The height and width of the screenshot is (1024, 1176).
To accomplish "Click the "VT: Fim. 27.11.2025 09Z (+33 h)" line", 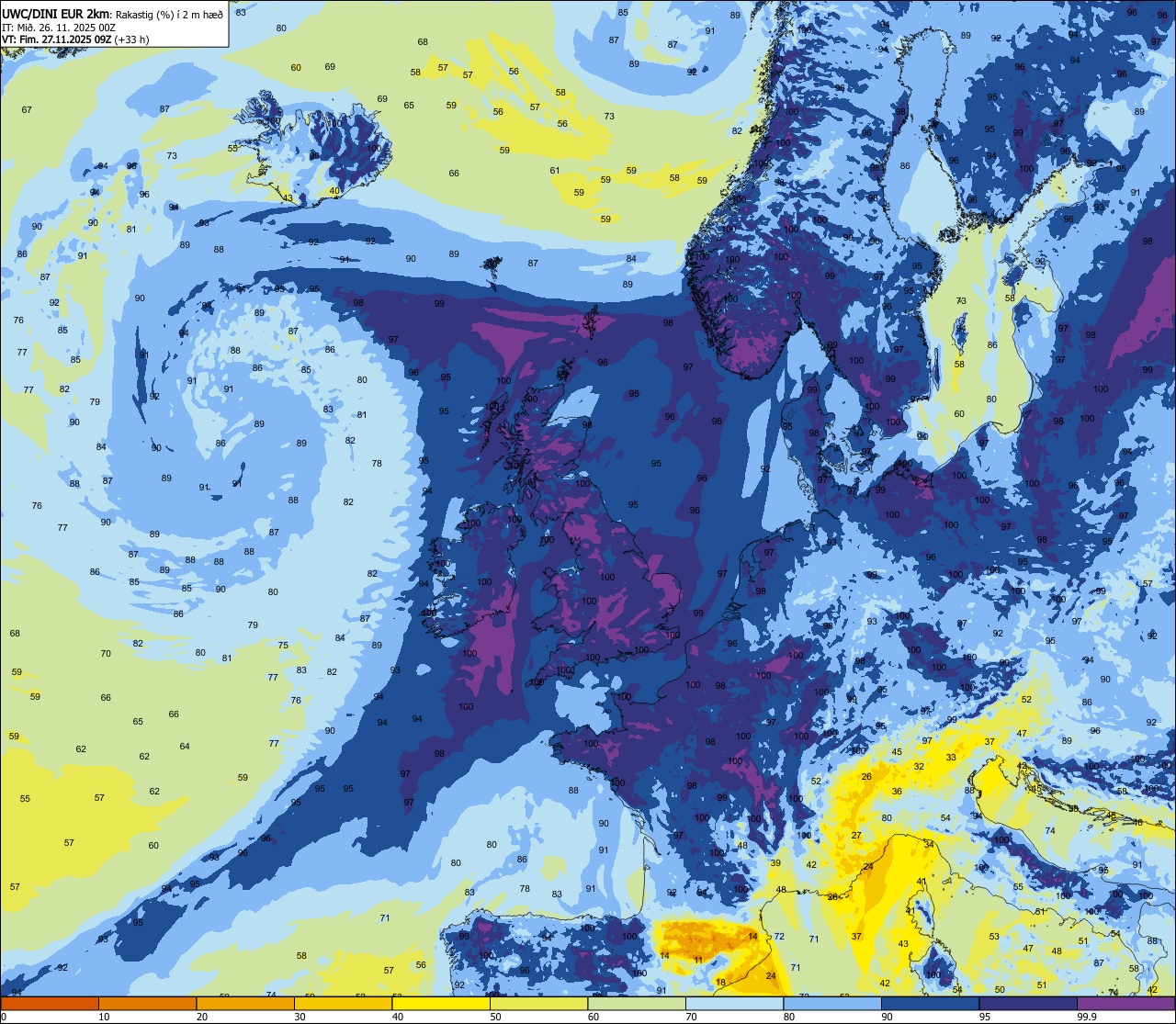I will coord(75,39).
